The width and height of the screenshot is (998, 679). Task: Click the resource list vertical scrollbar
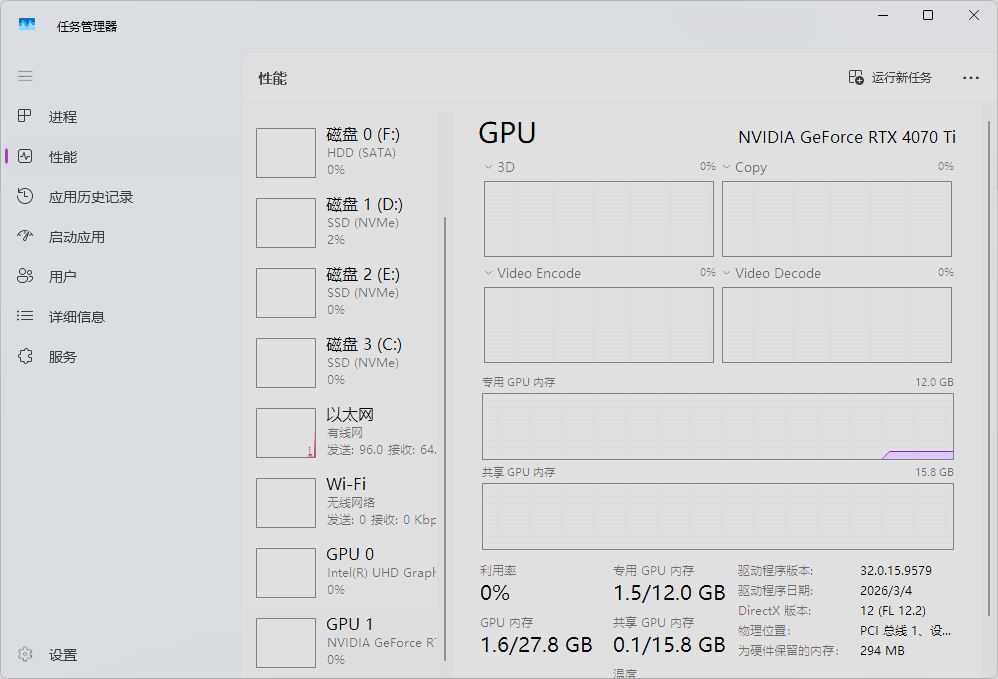(445, 439)
